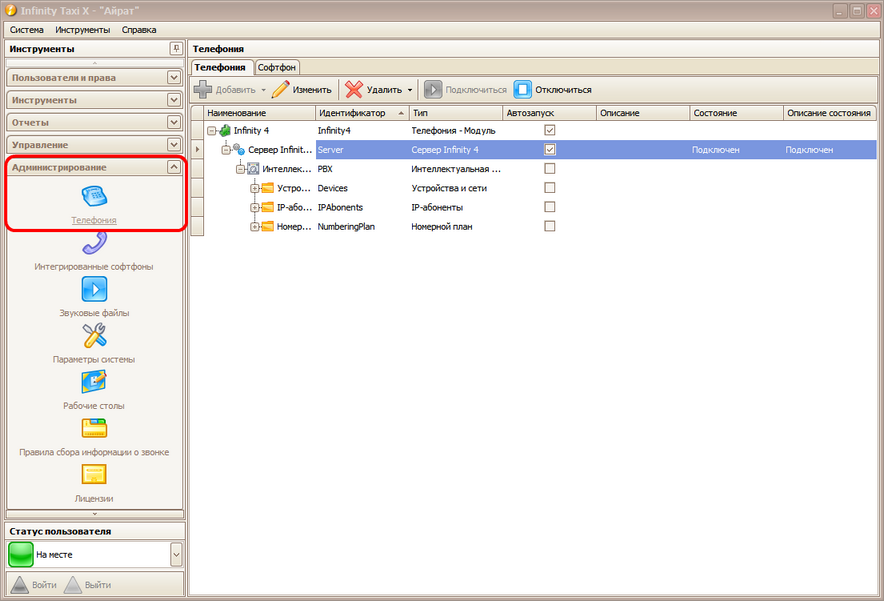The width and height of the screenshot is (884, 601).
Task: Open Лицензии icon
Action: coord(94,475)
